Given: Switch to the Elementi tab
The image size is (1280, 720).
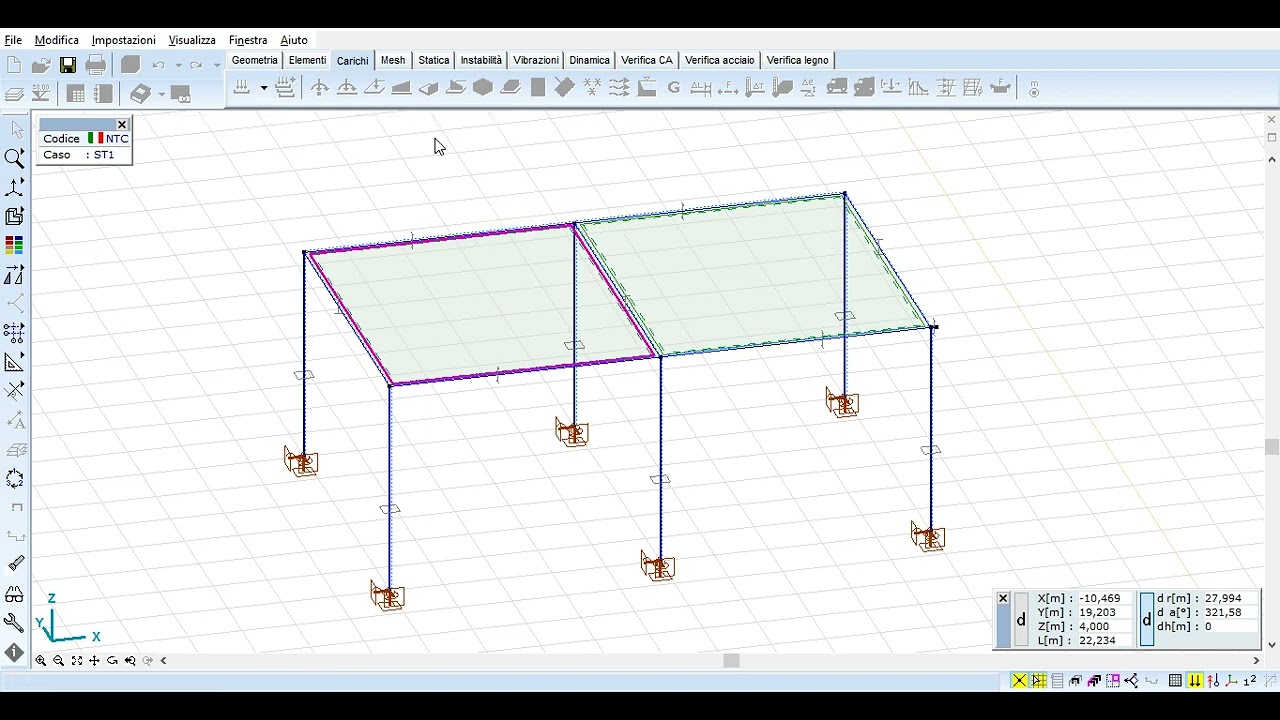Looking at the screenshot, I should point(307,60).
